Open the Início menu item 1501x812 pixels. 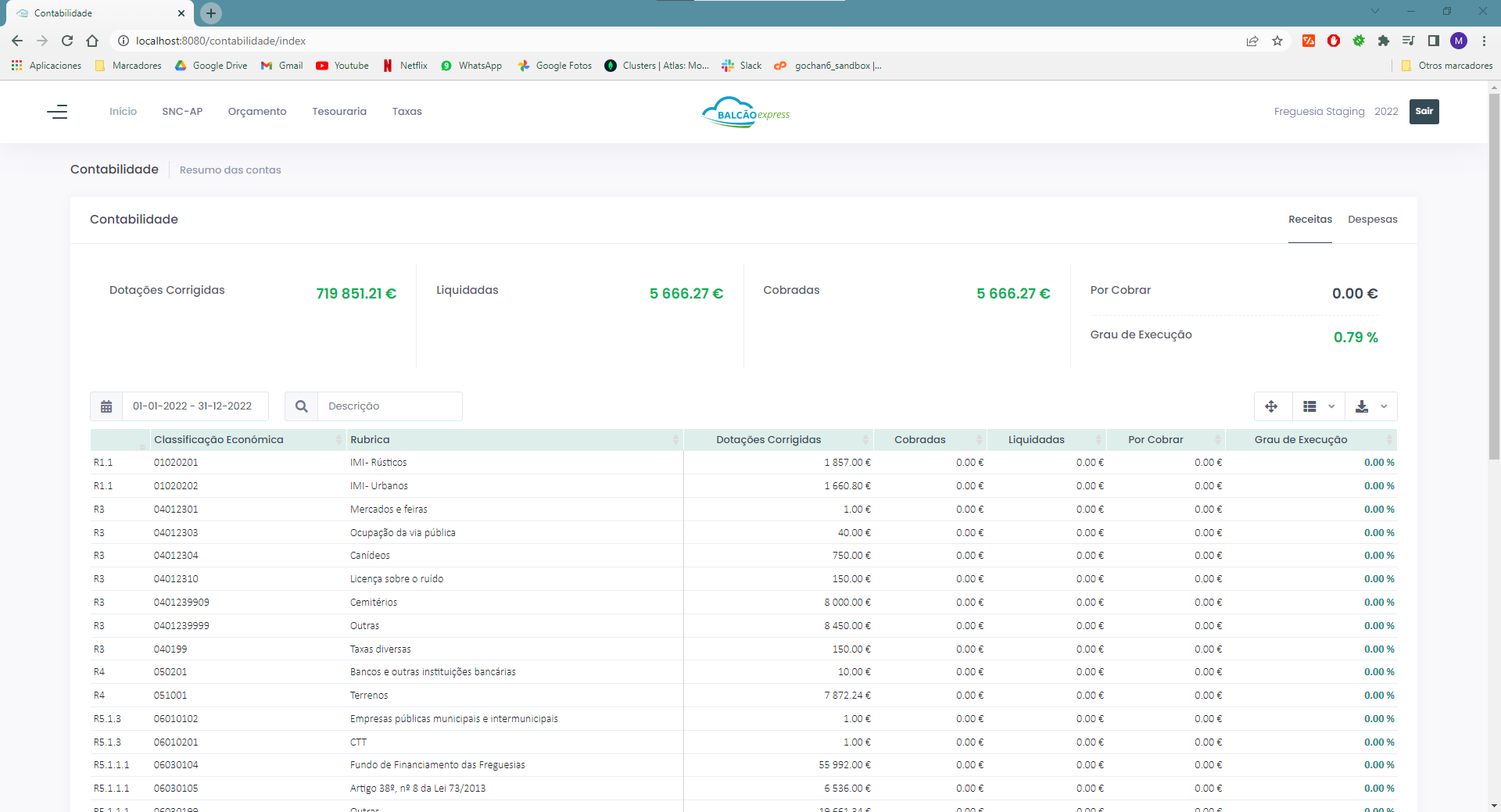[x=123, y=112]
